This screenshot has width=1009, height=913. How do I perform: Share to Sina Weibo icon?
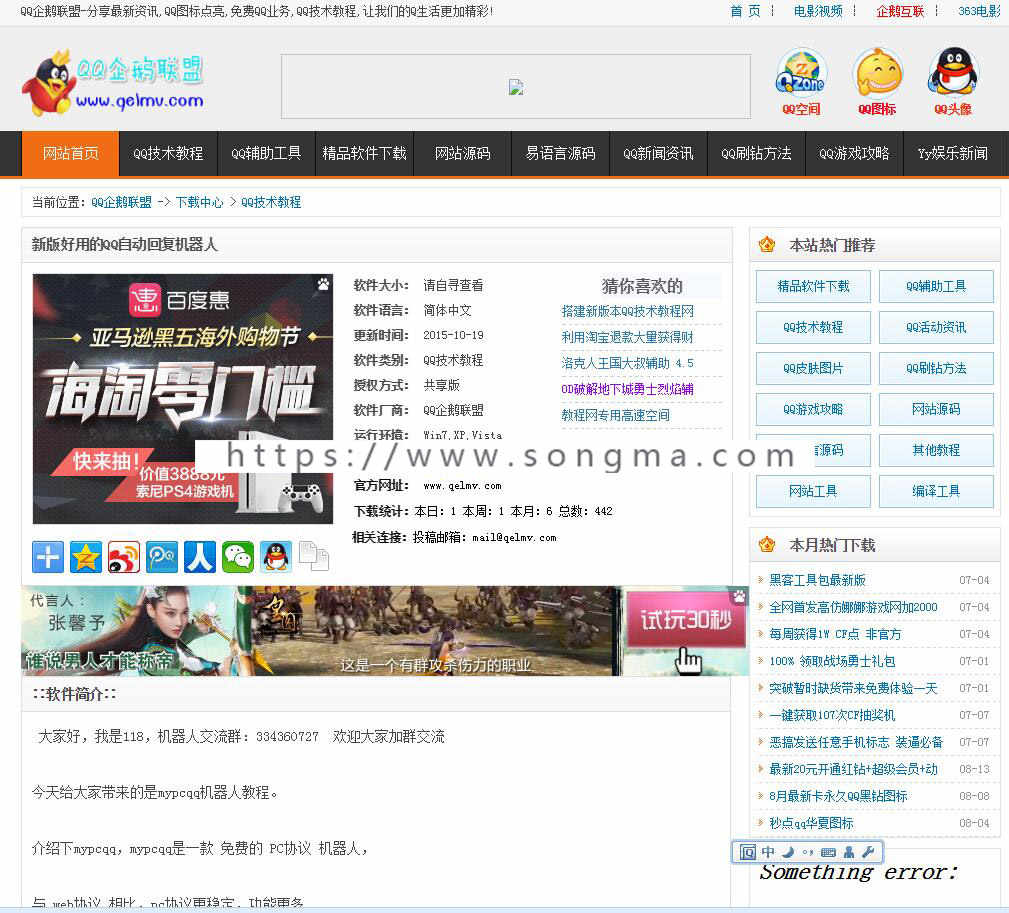(124, 557)
